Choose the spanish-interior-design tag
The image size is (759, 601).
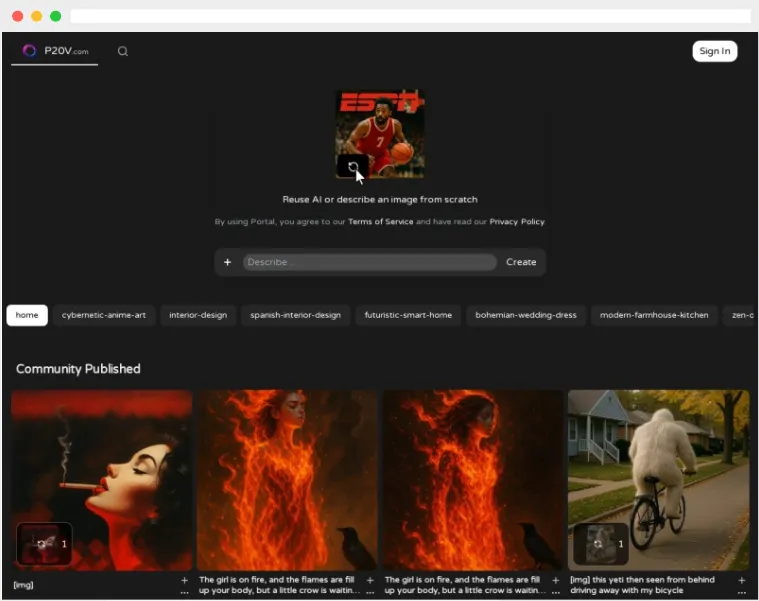295,315
